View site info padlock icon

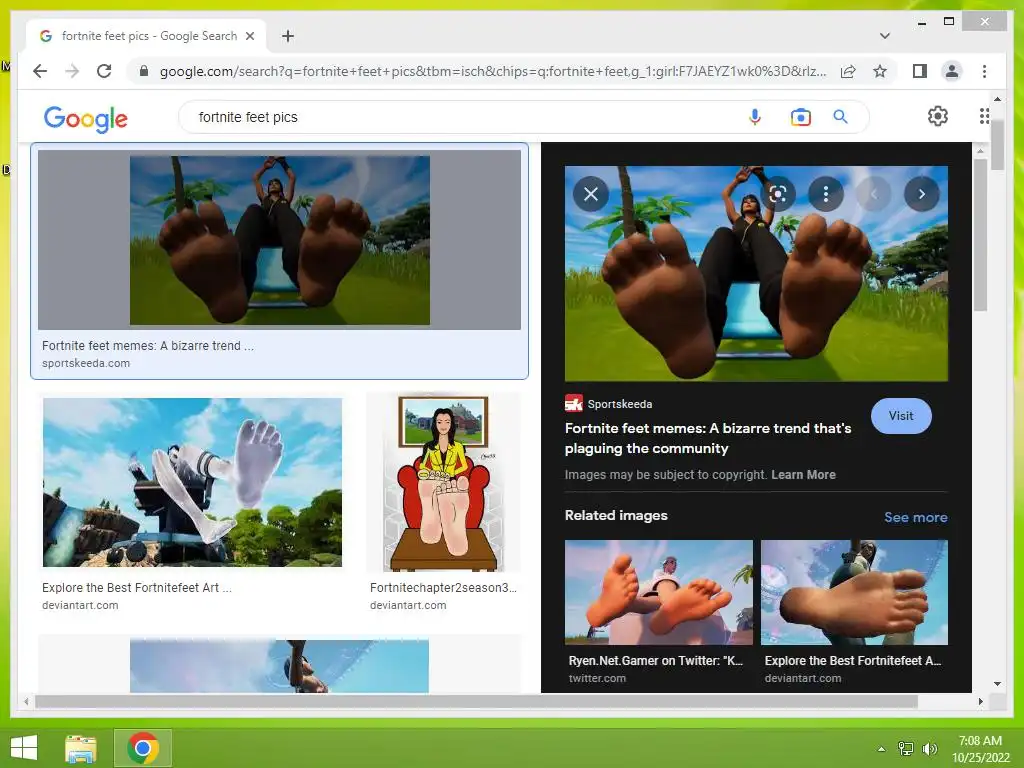(144, 71)
